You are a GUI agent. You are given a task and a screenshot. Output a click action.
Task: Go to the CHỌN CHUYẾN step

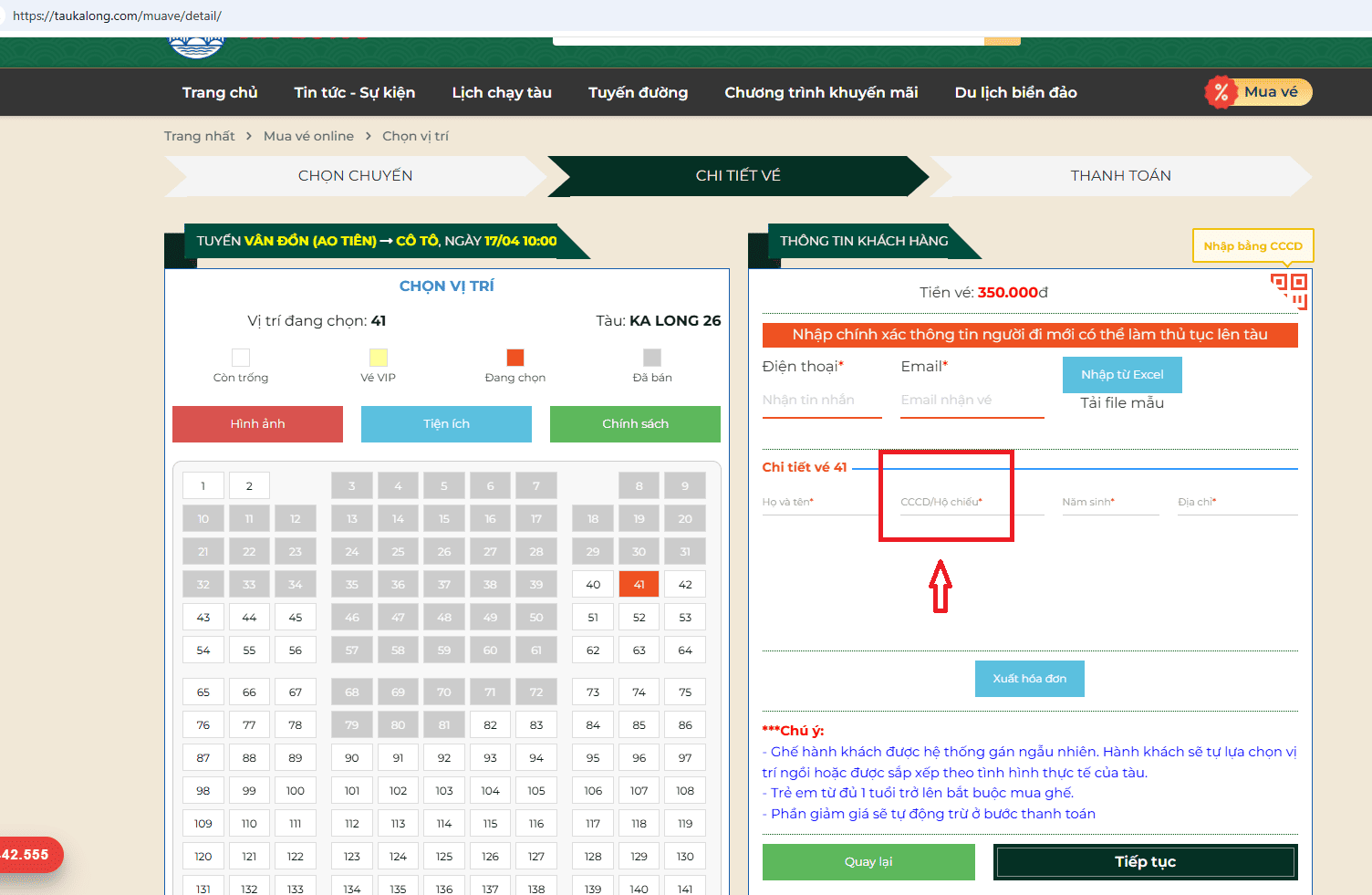click(x=355, y=176)
